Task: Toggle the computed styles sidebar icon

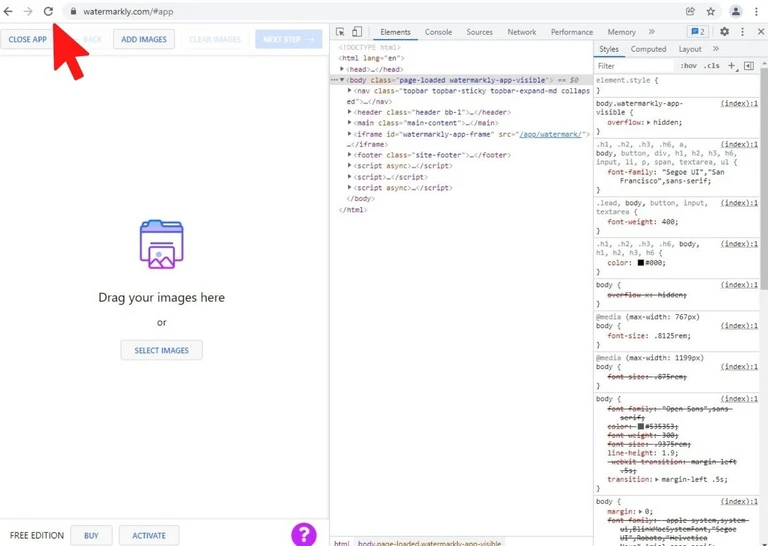Action: 749,66
